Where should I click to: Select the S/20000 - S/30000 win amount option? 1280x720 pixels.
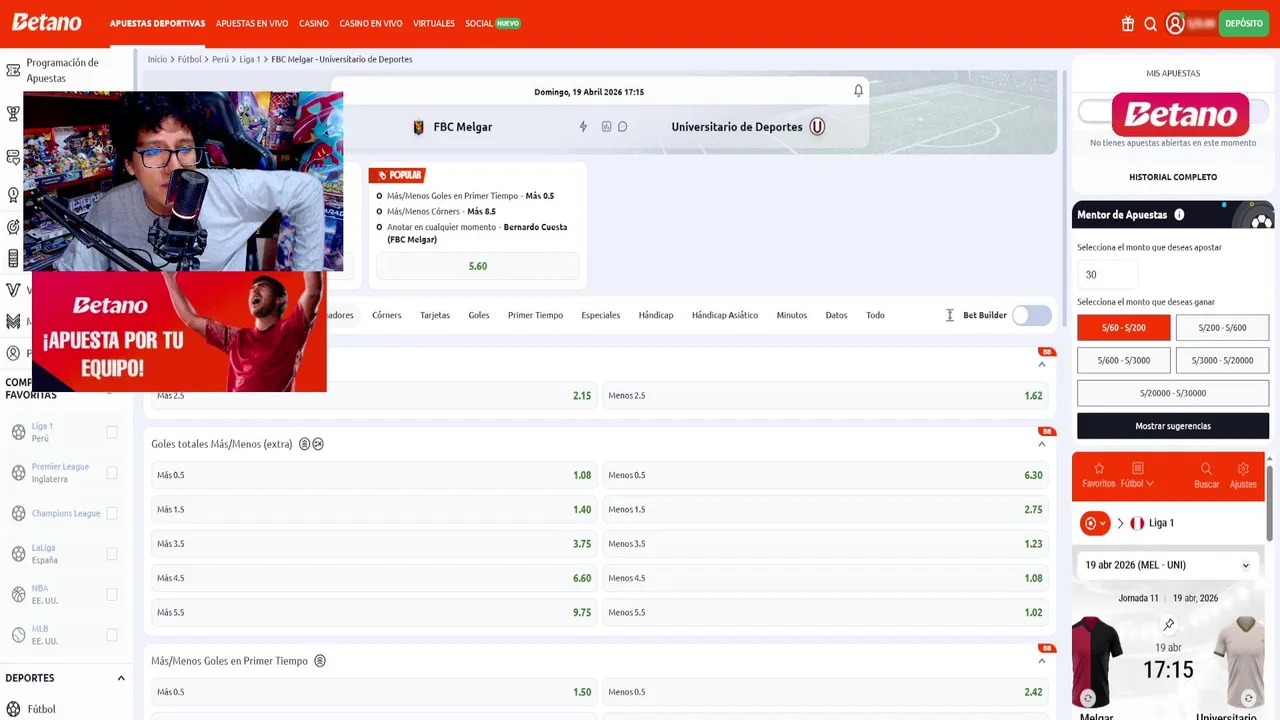pyautogui.click(x=1173, y=393)
